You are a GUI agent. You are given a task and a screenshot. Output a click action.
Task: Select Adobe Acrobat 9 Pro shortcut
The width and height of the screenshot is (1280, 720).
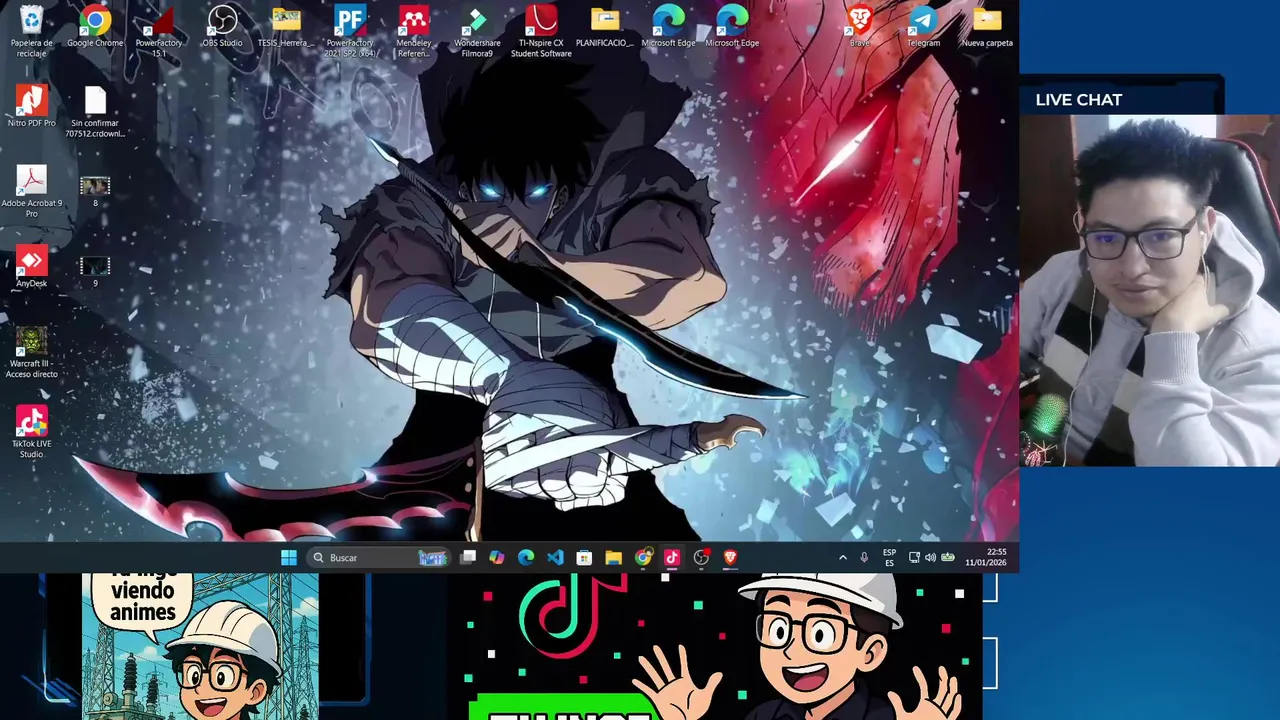(x=31, y=192)
